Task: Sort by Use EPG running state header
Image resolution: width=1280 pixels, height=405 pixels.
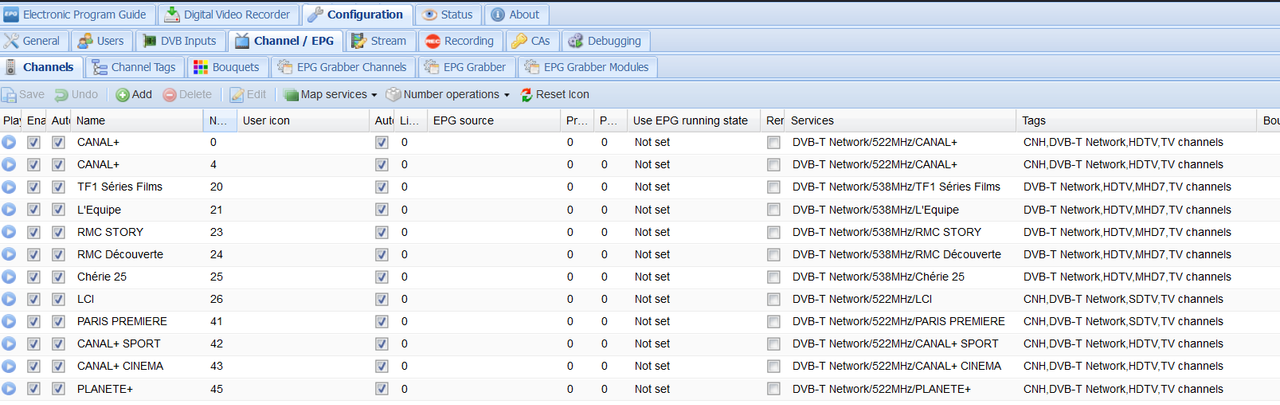Action: click(x=694, y=120)
